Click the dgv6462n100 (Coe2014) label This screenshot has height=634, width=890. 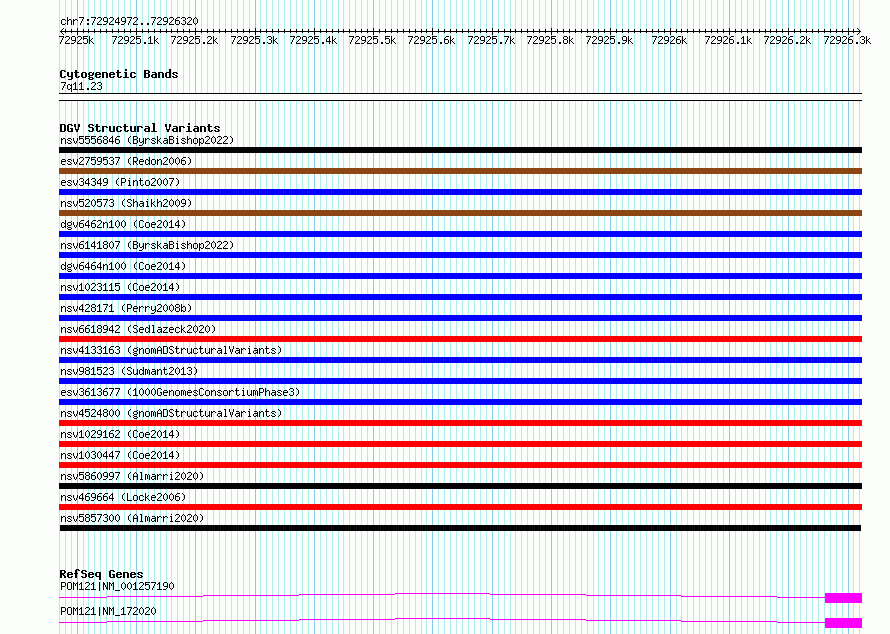(x=123, y=224)
